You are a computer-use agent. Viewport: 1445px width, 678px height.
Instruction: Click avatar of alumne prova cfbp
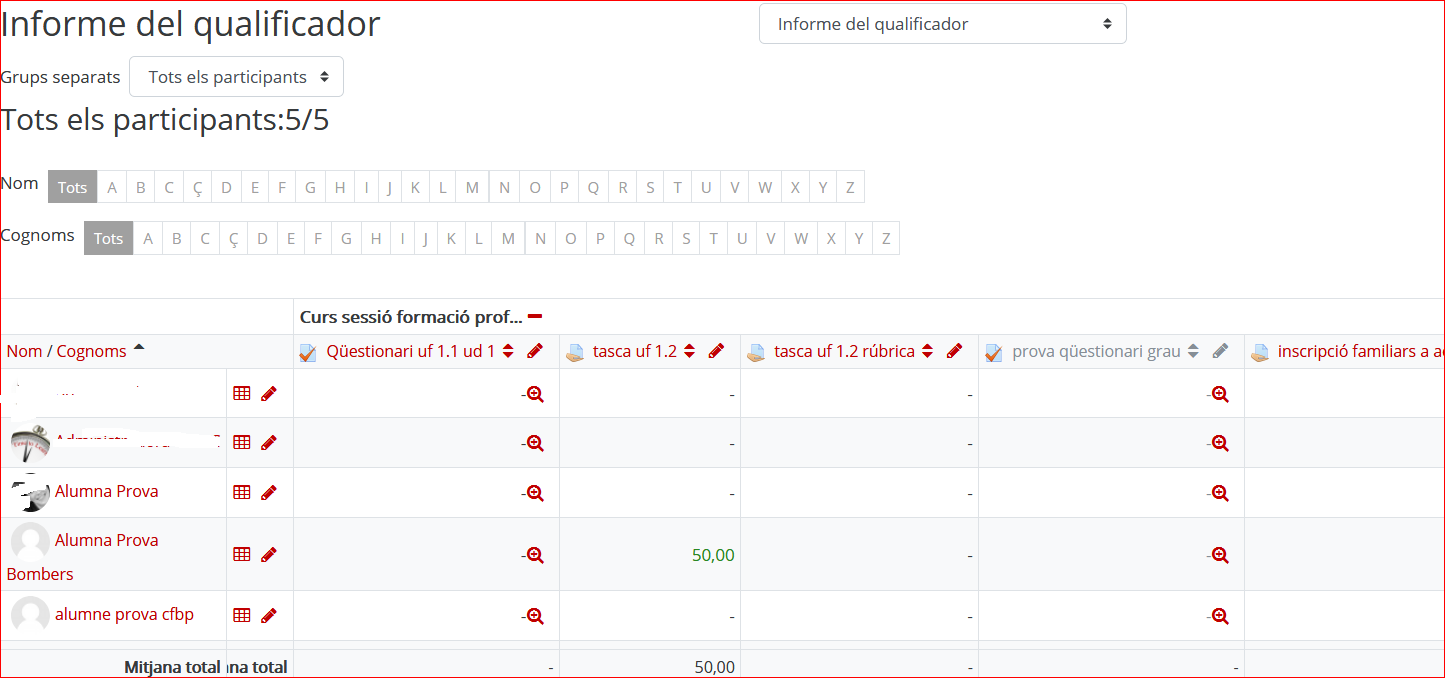(30, 615)
